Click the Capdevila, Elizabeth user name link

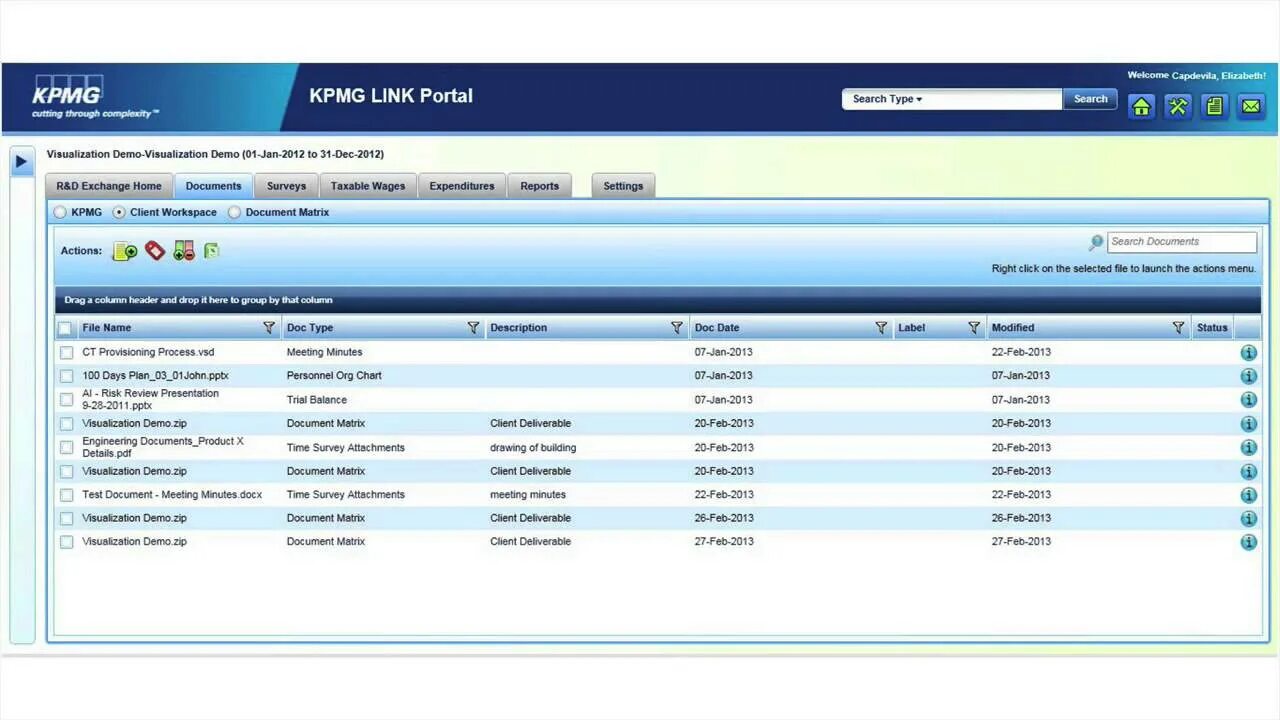(x=1219, y=76)
